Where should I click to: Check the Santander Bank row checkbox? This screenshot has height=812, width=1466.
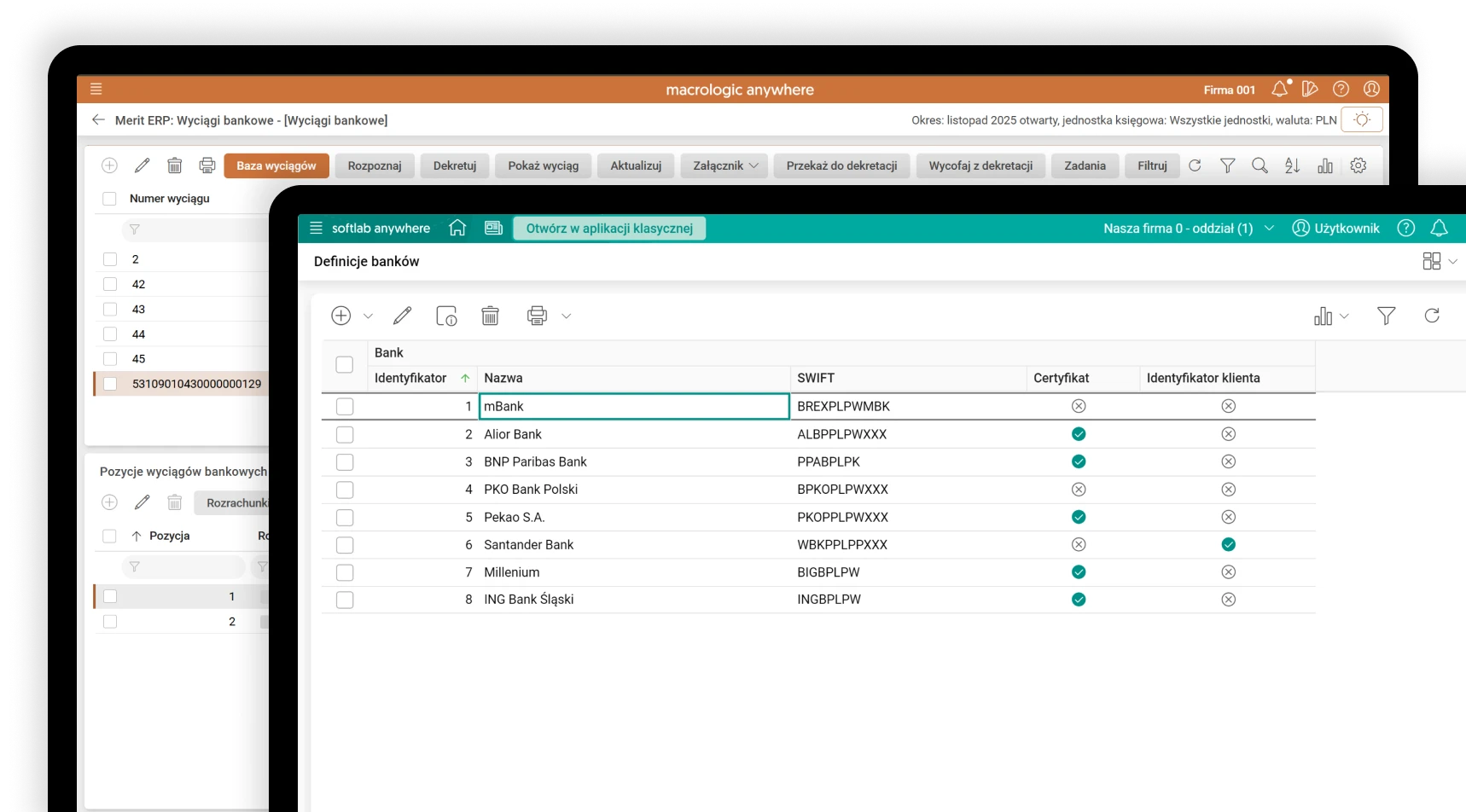point(345,545)
